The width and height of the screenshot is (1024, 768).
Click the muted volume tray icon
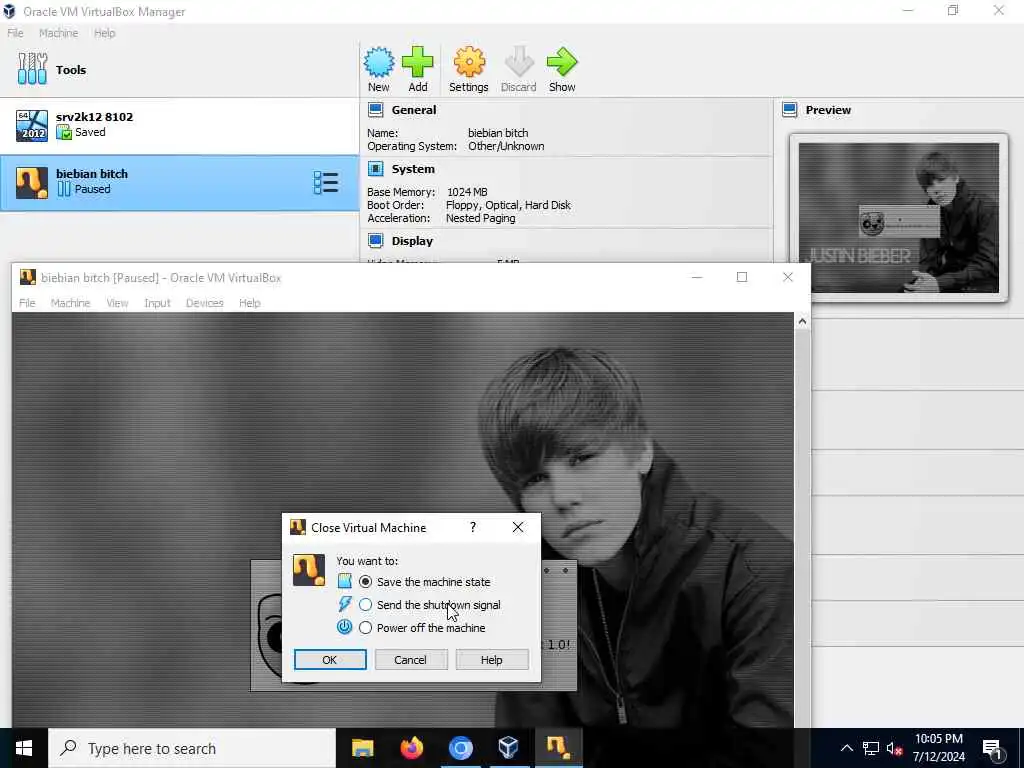coord(895,748)
